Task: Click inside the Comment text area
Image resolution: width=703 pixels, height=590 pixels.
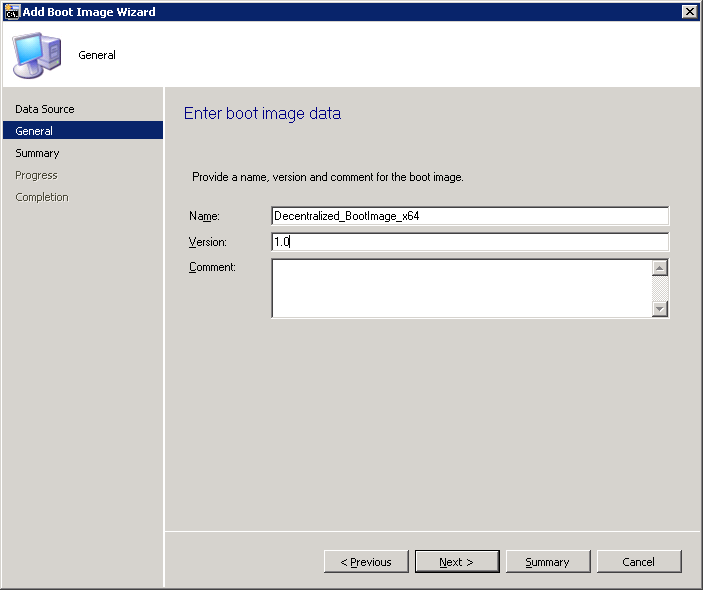Action: pos(462,288)
